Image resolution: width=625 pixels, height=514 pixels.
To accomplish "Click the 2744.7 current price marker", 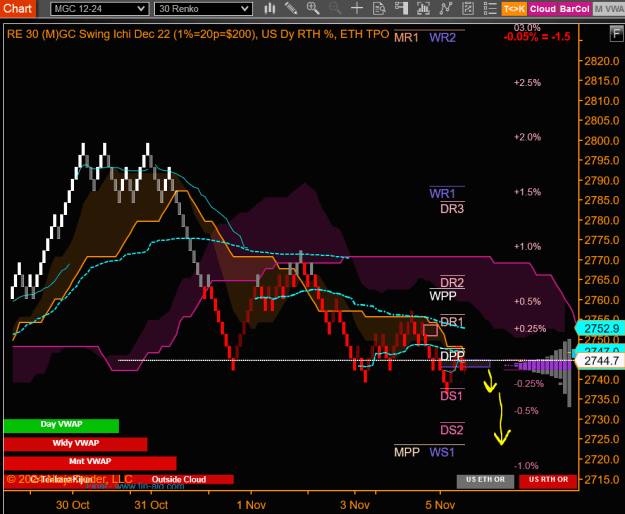I will click(601, 361).
